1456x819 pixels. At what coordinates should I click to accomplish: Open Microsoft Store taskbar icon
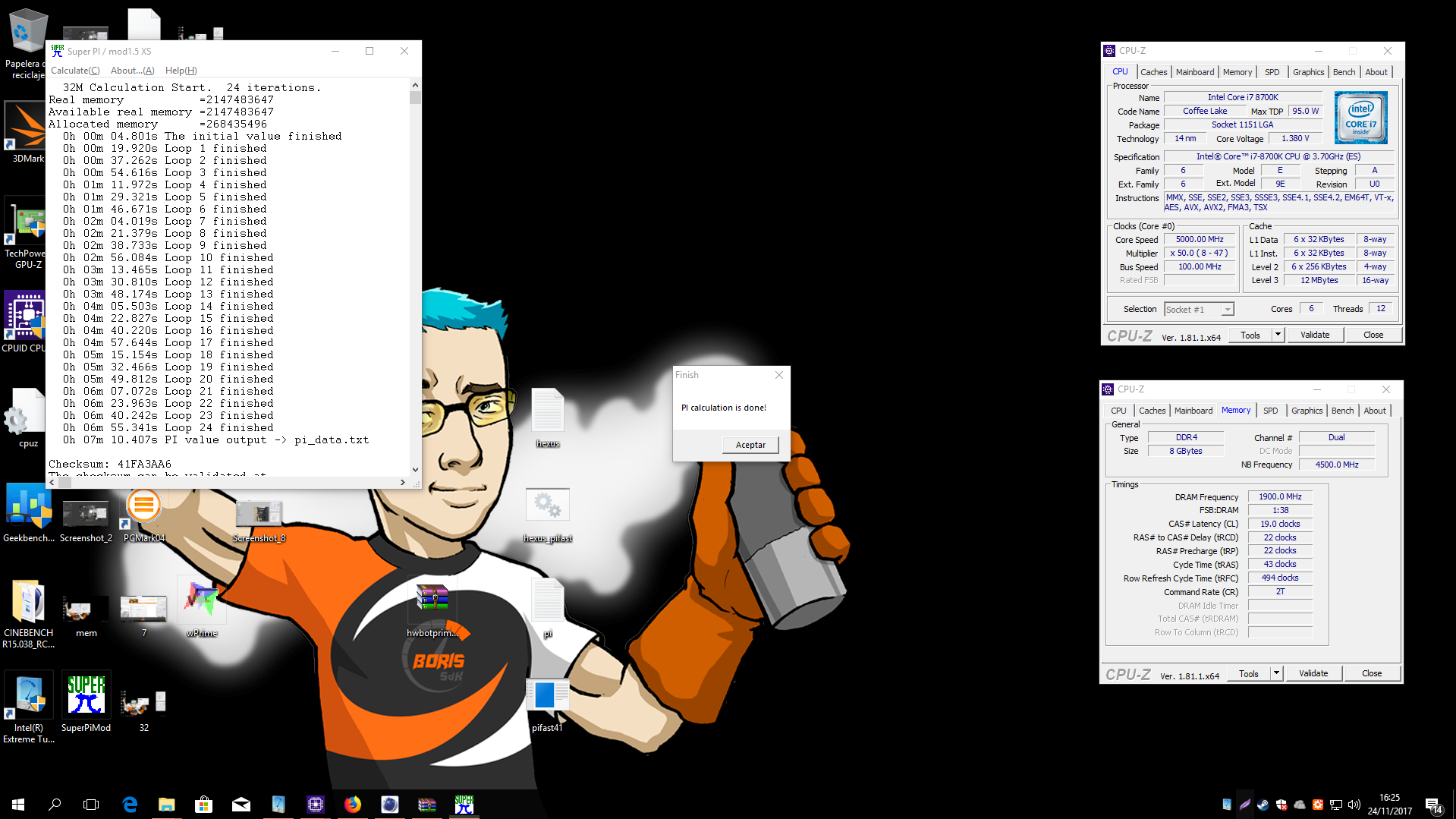tap(203, 805)
